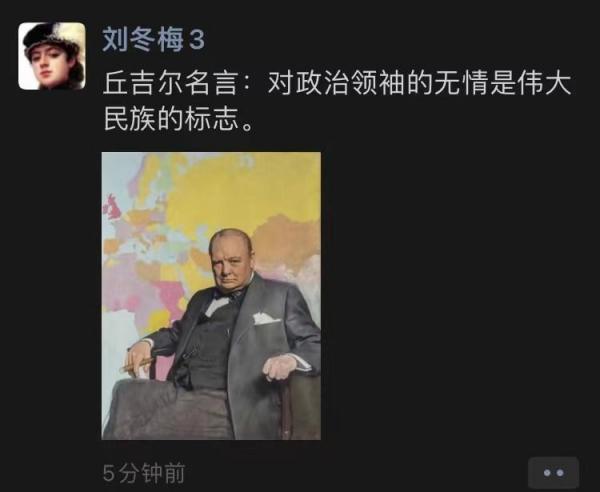The height and width of the screenshot is (492, 600).
Task: Select the second text line 民族的标志。
Action: [179, 119]
